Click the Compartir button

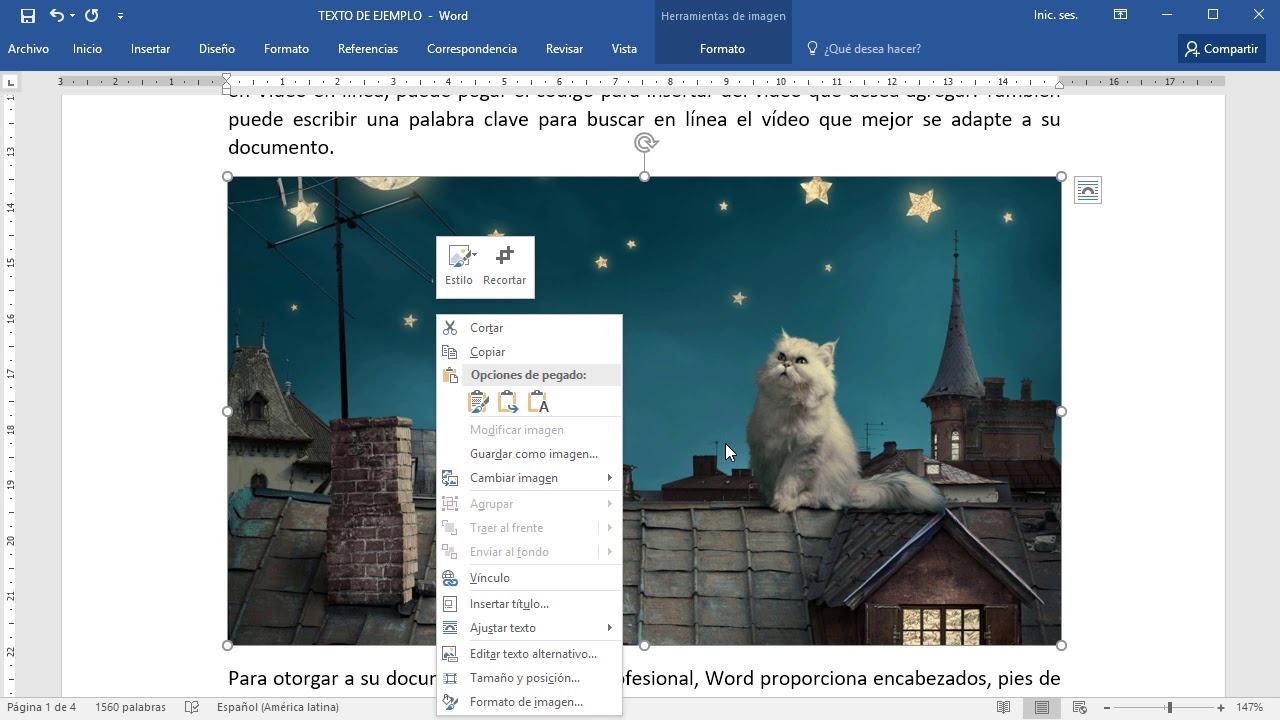1221,48
